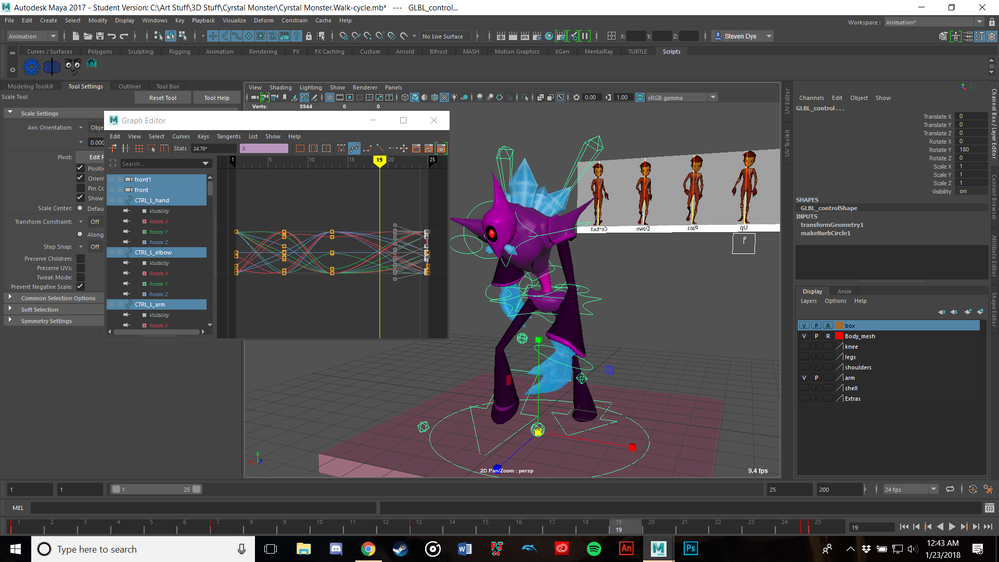Image resolution: width=999 pixels, height=562 pixels.
Task: Open the viewport Shading menu
Action: (x=280, y=87)
